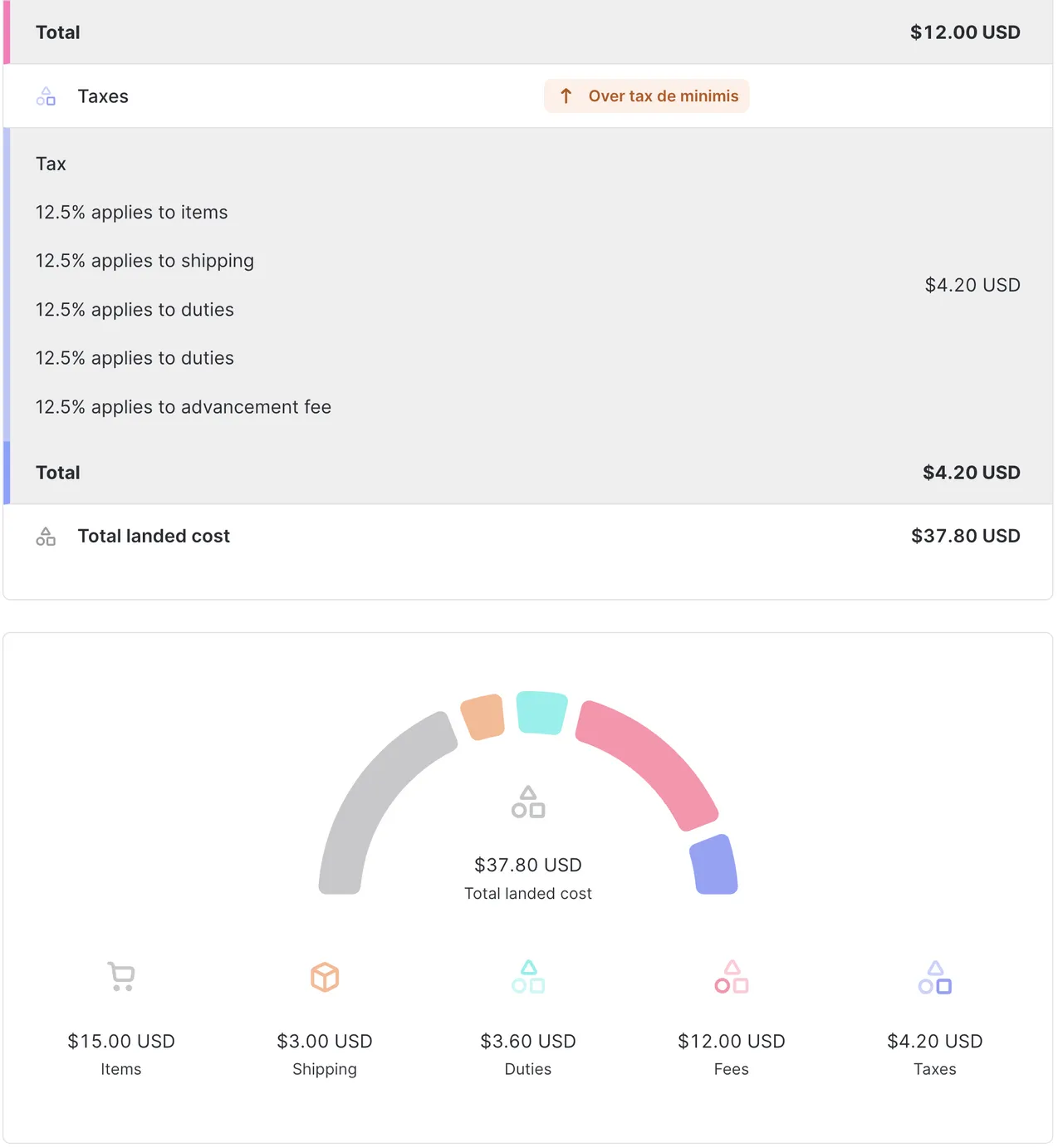Click the gray icon inside the gauge chart
Screen dimensions: 1063x1148
click(527, 802)
